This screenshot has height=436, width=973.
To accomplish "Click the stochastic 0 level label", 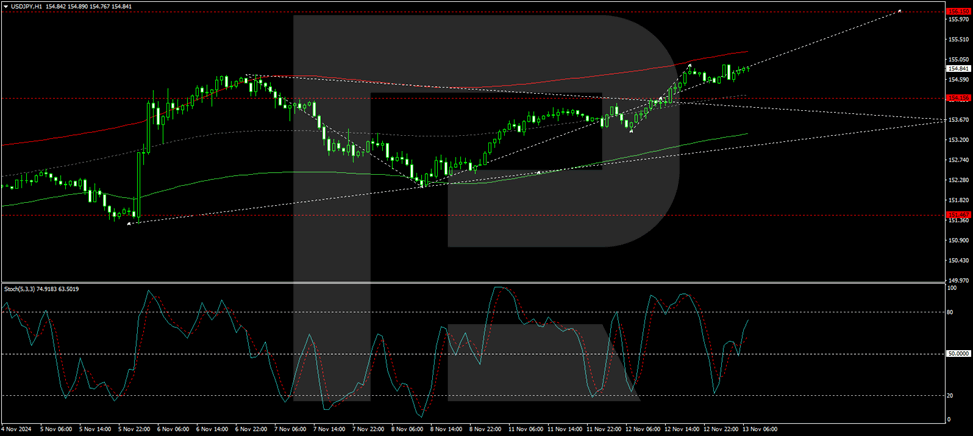I will [x=950, y=420].
